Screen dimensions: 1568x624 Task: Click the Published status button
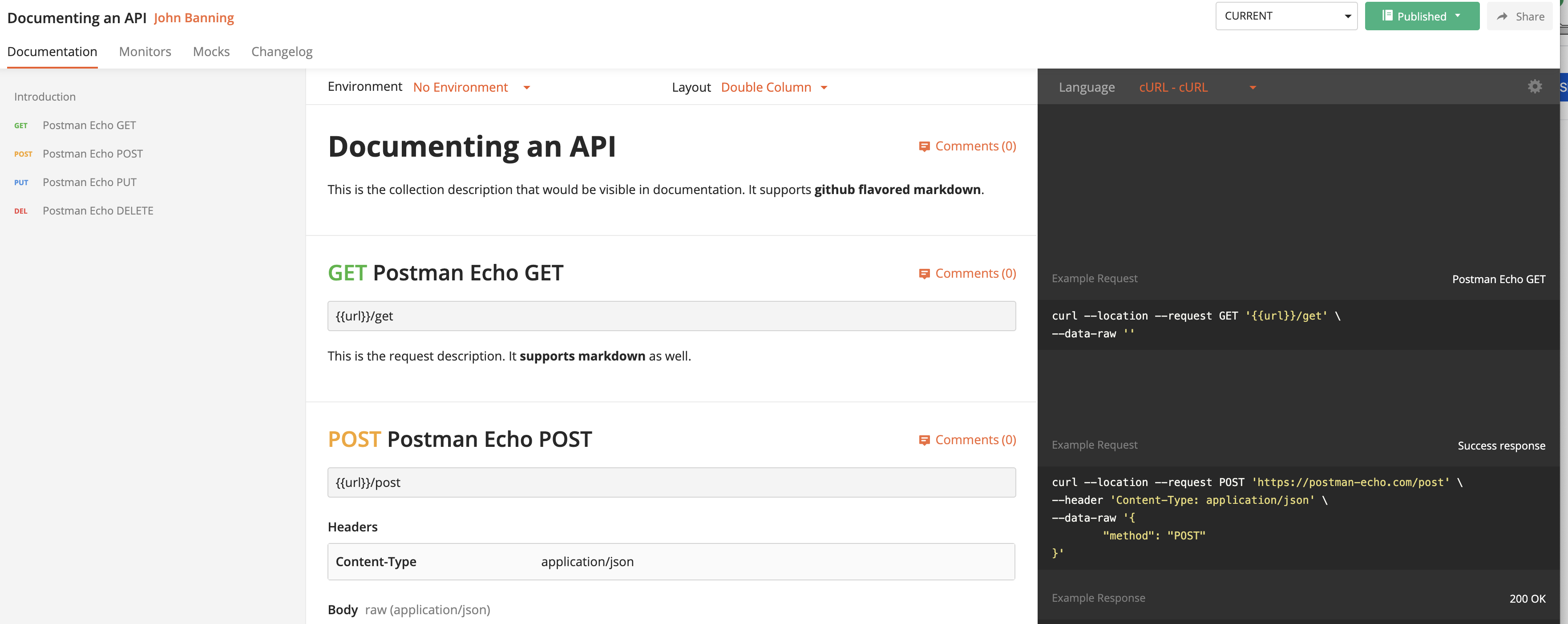click(1422, 16)
